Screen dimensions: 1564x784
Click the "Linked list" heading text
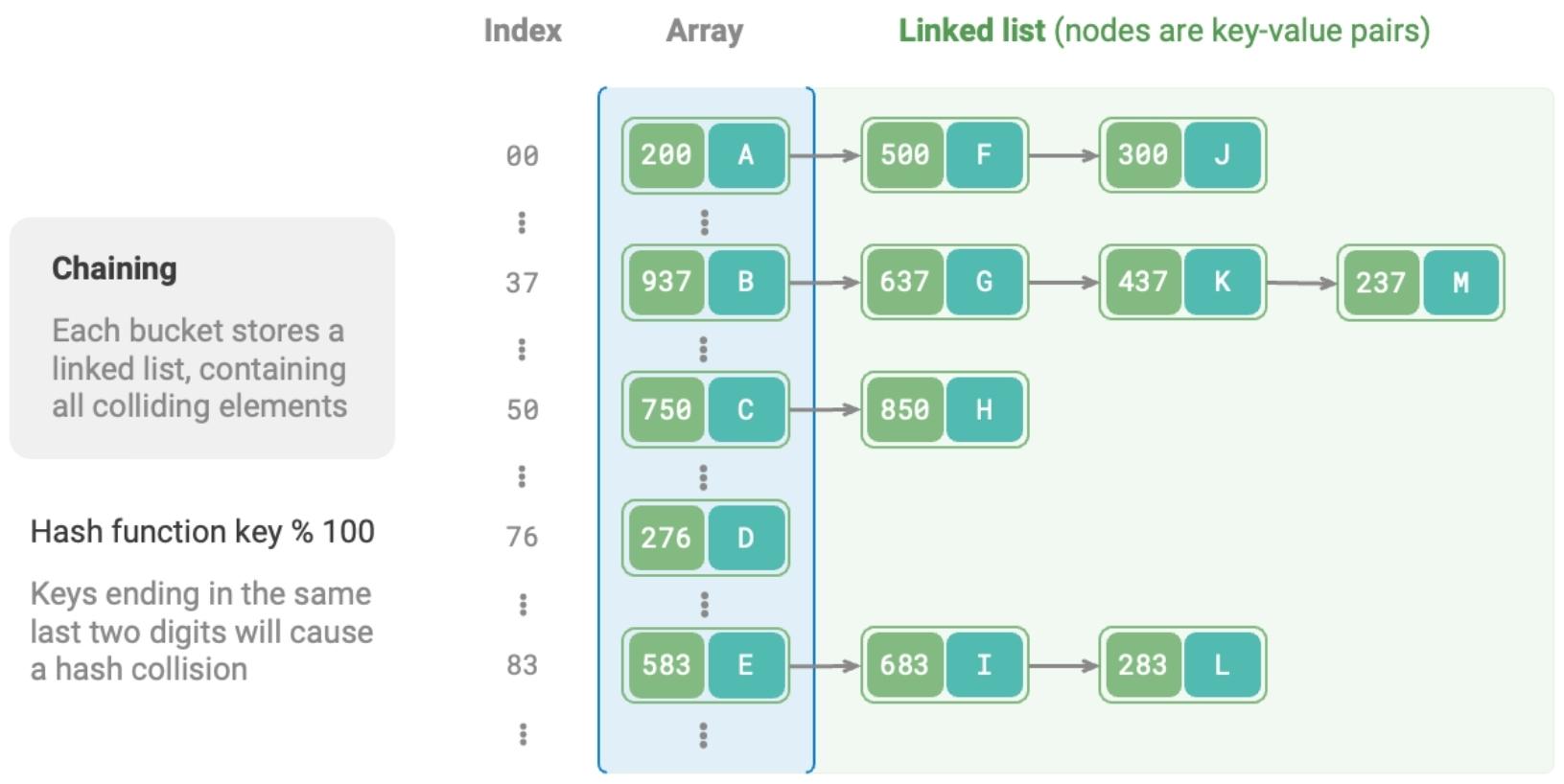[x=971, y=31]
